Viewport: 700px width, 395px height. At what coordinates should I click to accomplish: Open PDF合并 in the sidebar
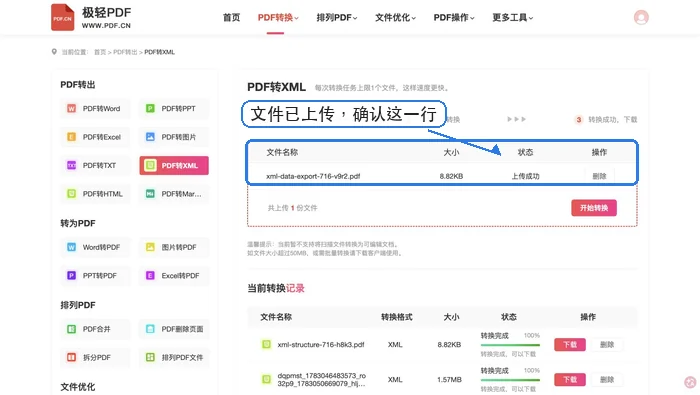pos(95,329)
